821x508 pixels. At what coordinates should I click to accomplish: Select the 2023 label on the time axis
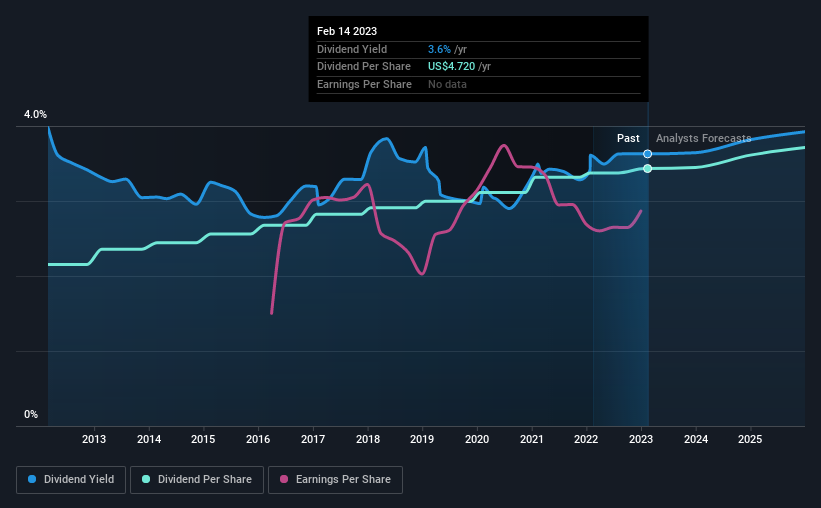pos(641,439)
